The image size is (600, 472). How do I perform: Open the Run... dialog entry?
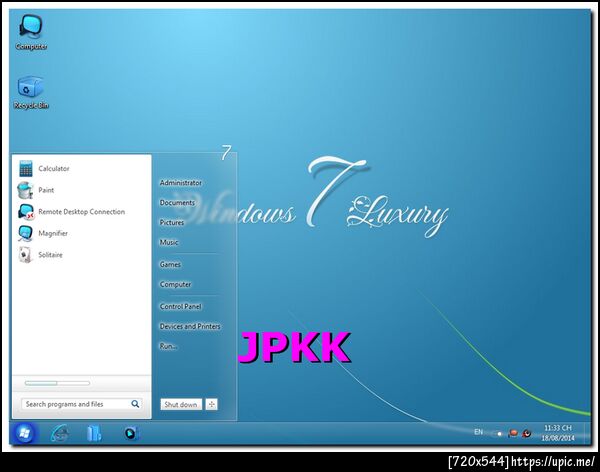[168, 346]
